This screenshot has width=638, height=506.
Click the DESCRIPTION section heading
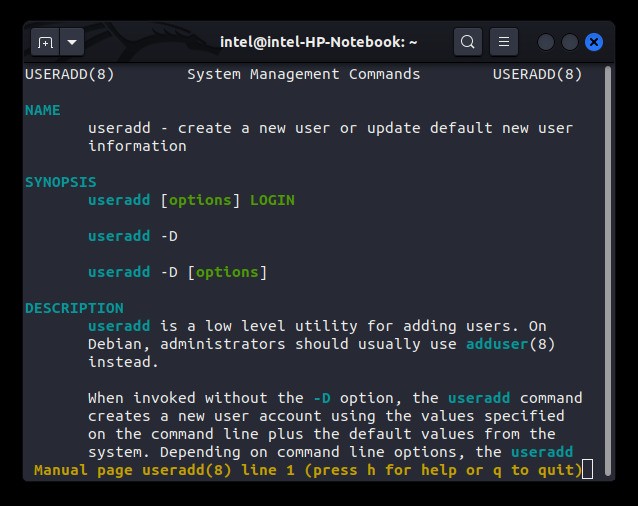[74, 308]
